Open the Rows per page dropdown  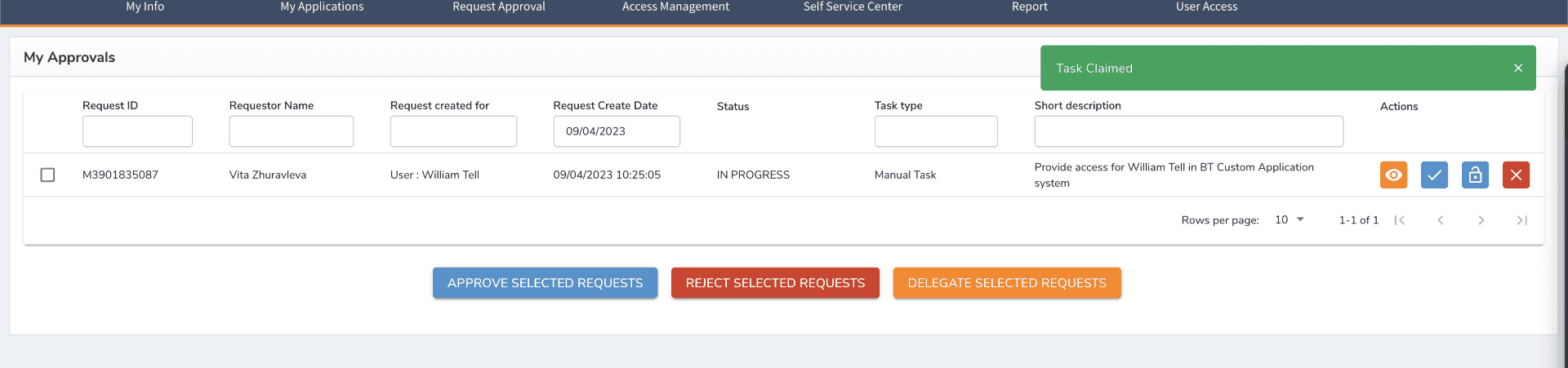(1290, 220)
